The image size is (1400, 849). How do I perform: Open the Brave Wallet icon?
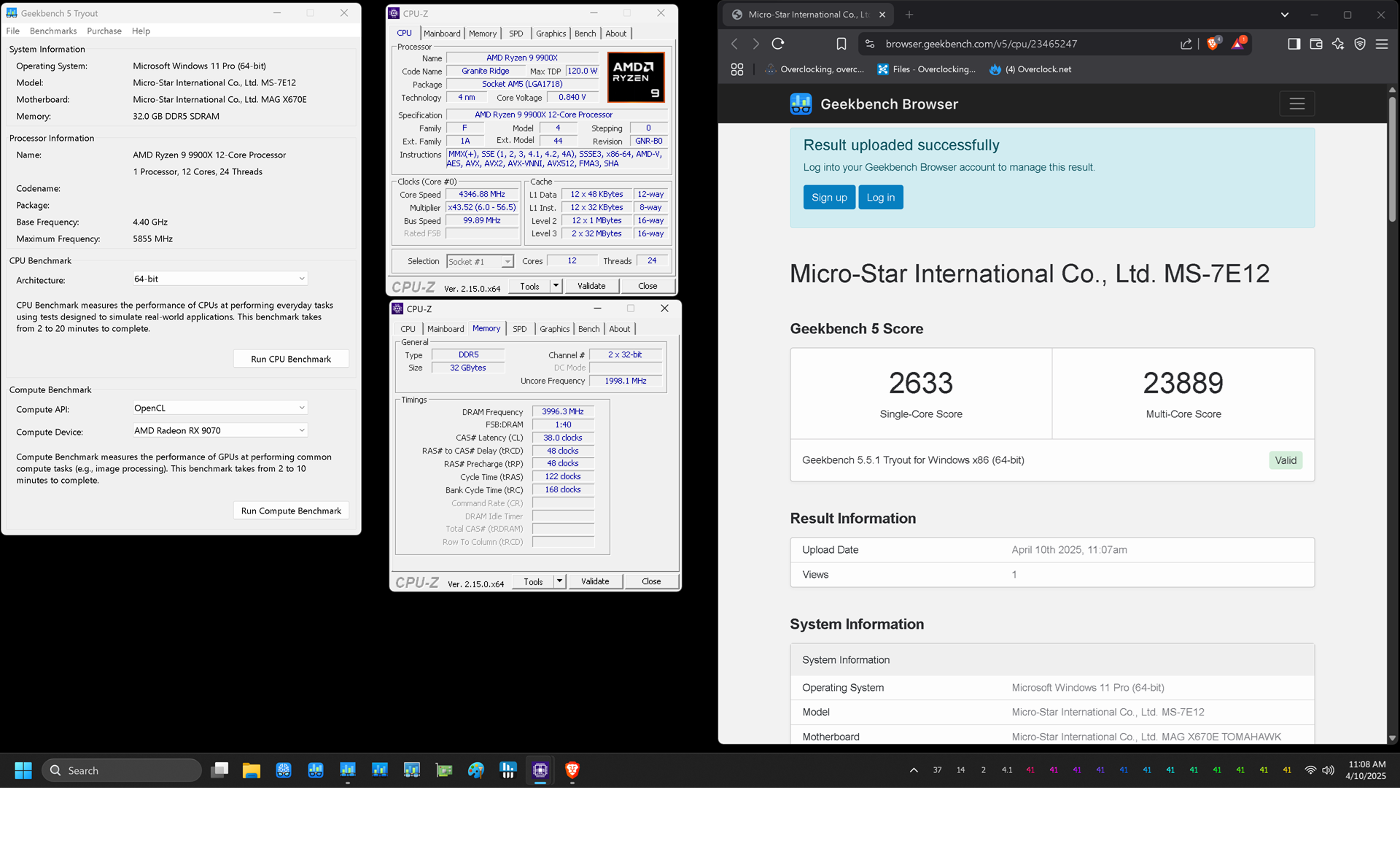[x=1316, y=44]
